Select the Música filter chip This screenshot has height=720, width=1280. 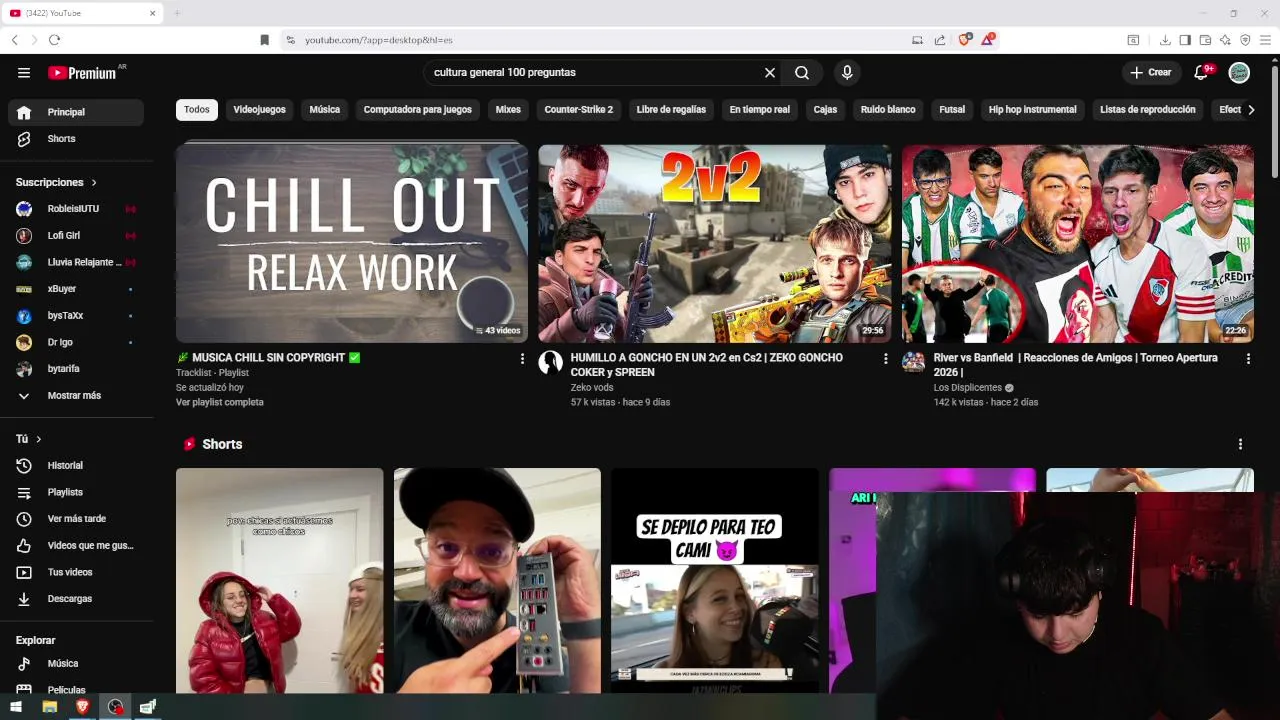tap(325, 110)
